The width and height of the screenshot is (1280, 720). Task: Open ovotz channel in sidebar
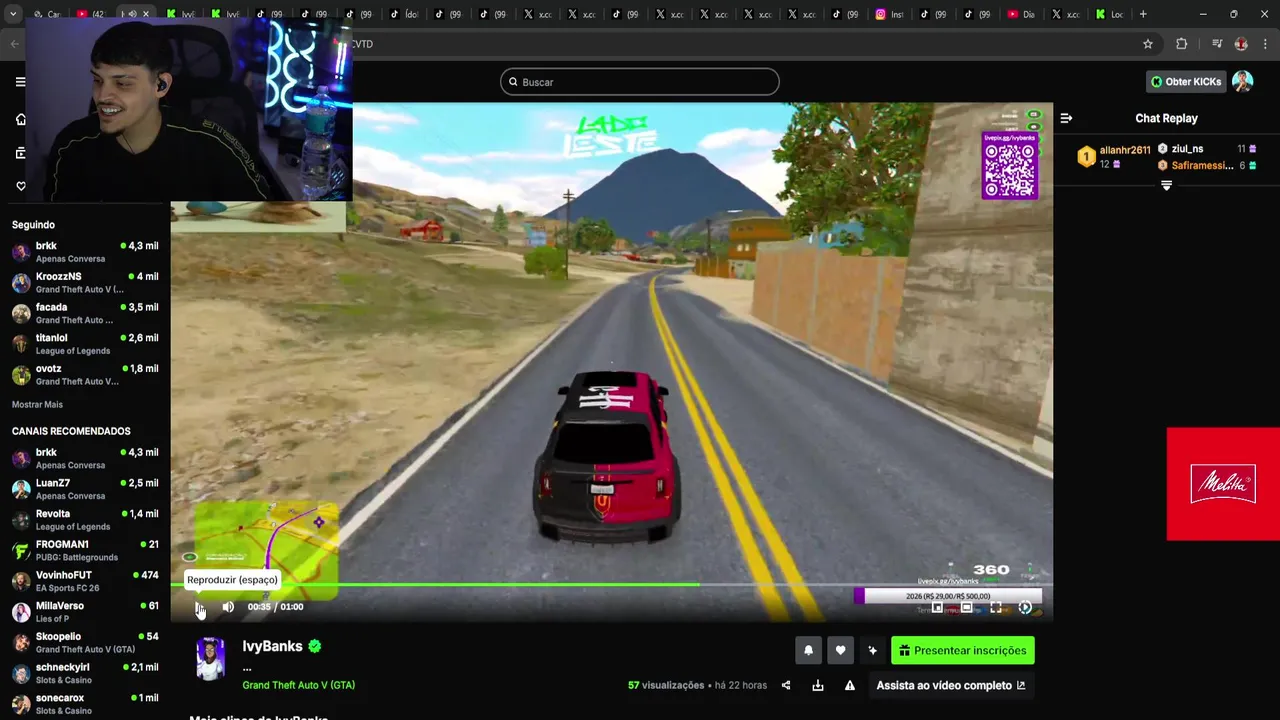[x=85, y=375]
